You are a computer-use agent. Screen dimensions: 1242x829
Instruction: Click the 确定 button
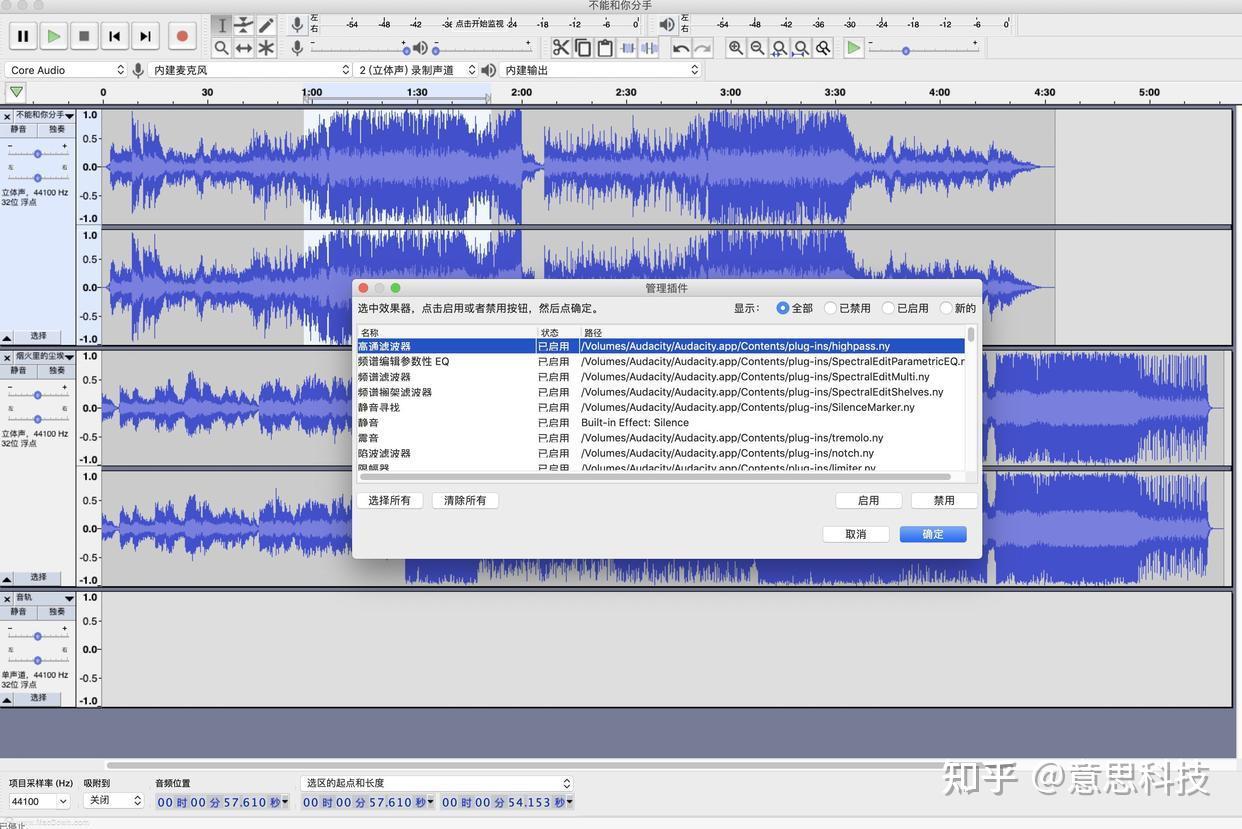tap(932, 534)
